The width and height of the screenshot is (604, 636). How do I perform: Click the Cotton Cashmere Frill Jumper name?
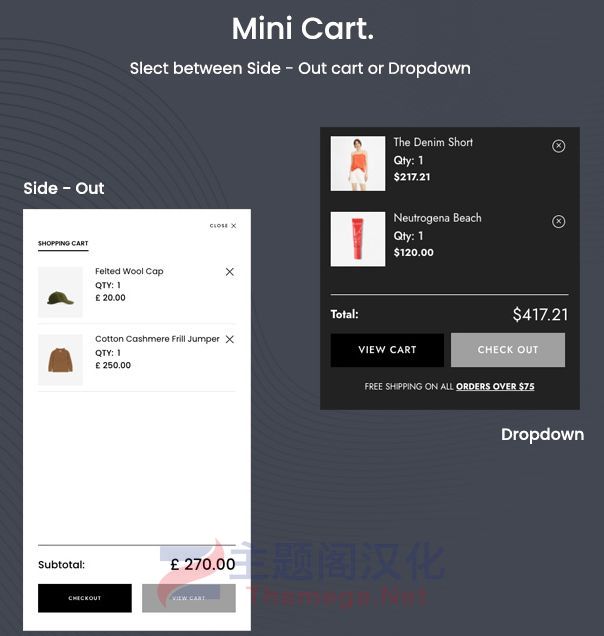[157, 339]
